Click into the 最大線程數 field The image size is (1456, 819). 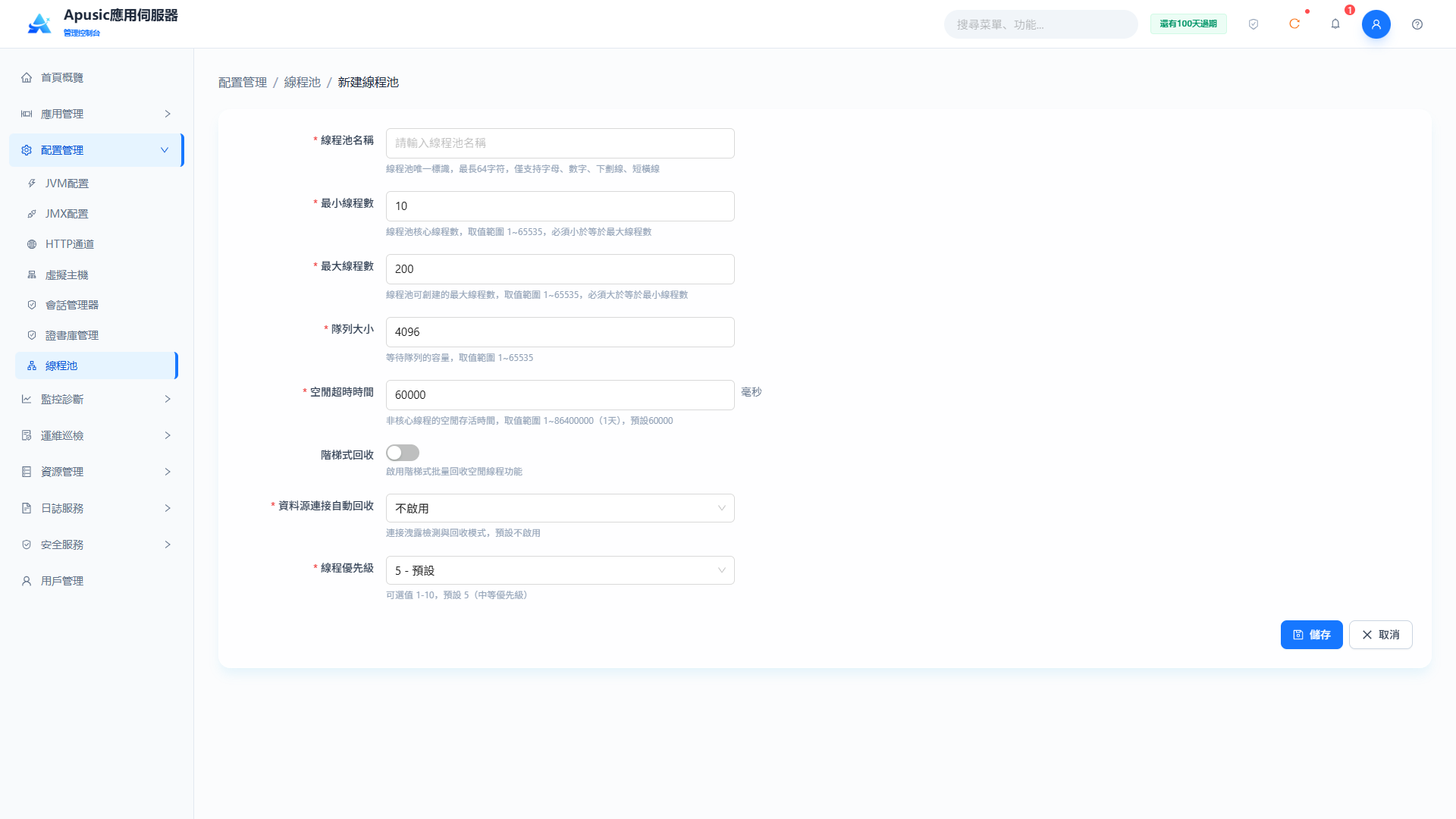point(560,269)
